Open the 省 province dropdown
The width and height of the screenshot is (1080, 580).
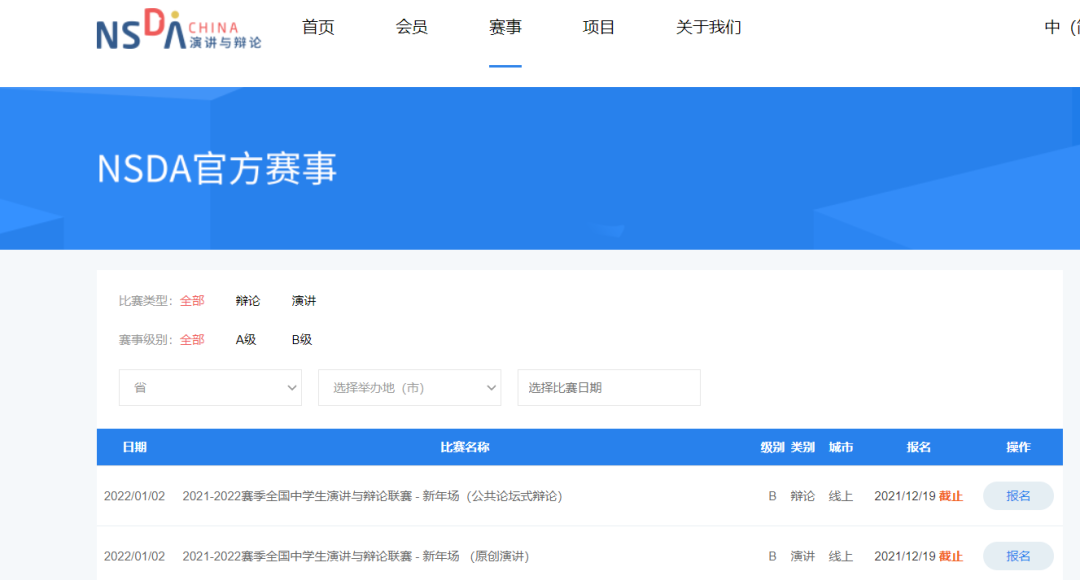[210, 388]
